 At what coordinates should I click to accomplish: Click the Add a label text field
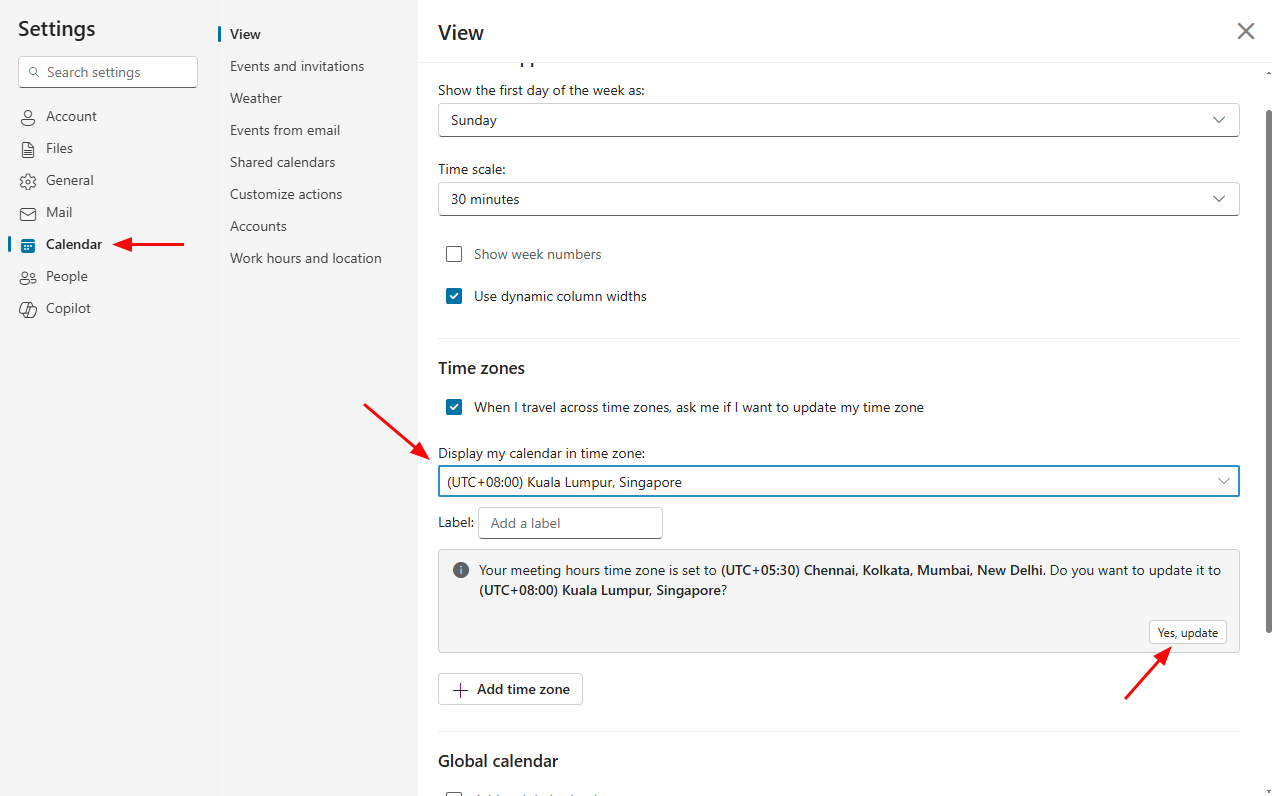point(570,523)
